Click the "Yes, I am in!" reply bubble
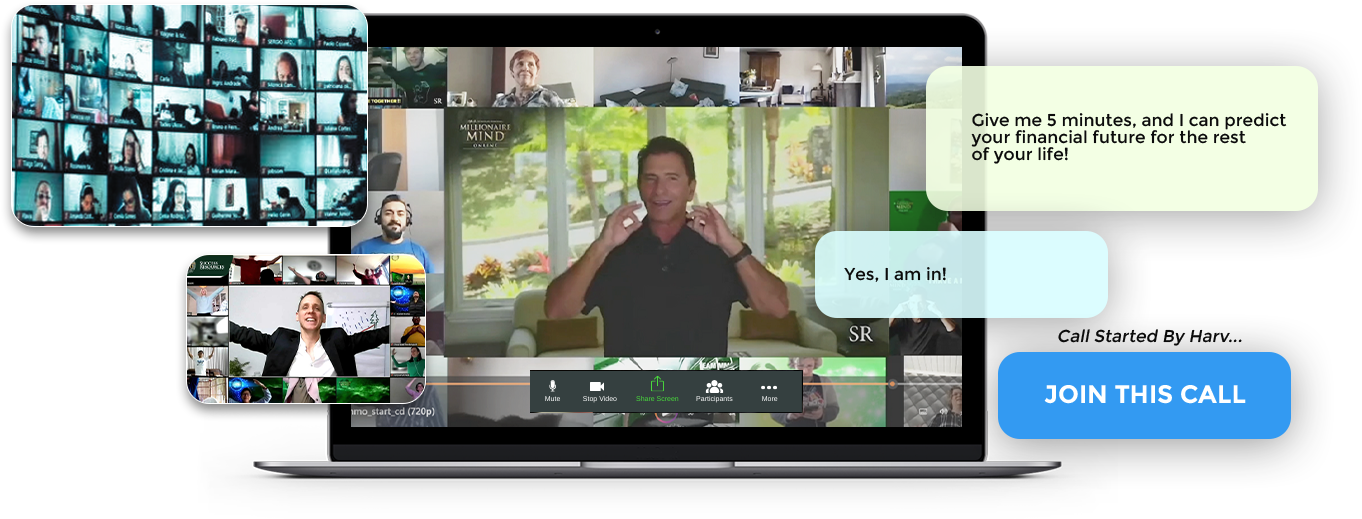The width and height of the screenshot is (1362, 519). [x=960, y=275]
